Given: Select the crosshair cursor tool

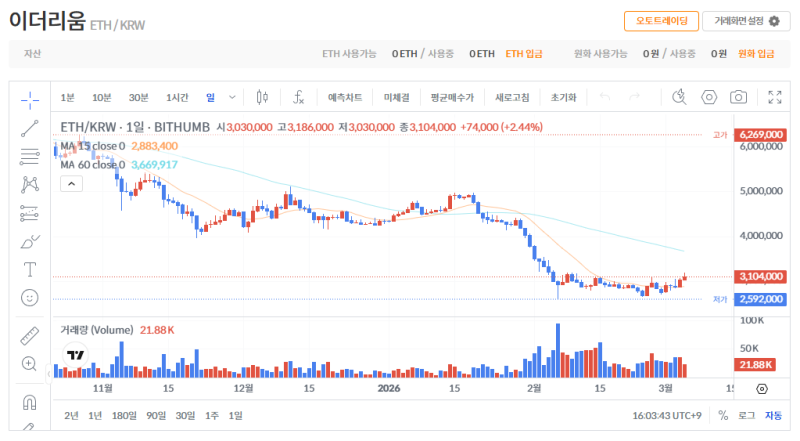Looking at the screenshot, I should tap(30, 100).
